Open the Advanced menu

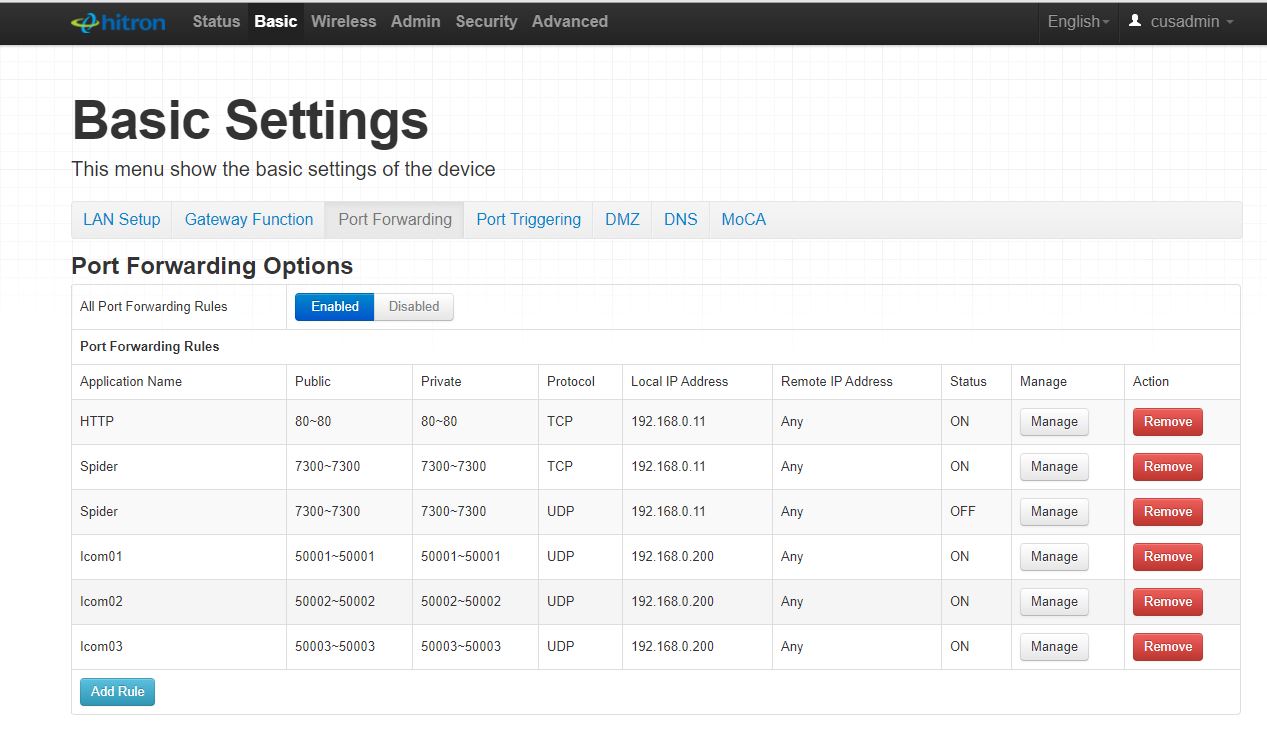pos(569,22)
